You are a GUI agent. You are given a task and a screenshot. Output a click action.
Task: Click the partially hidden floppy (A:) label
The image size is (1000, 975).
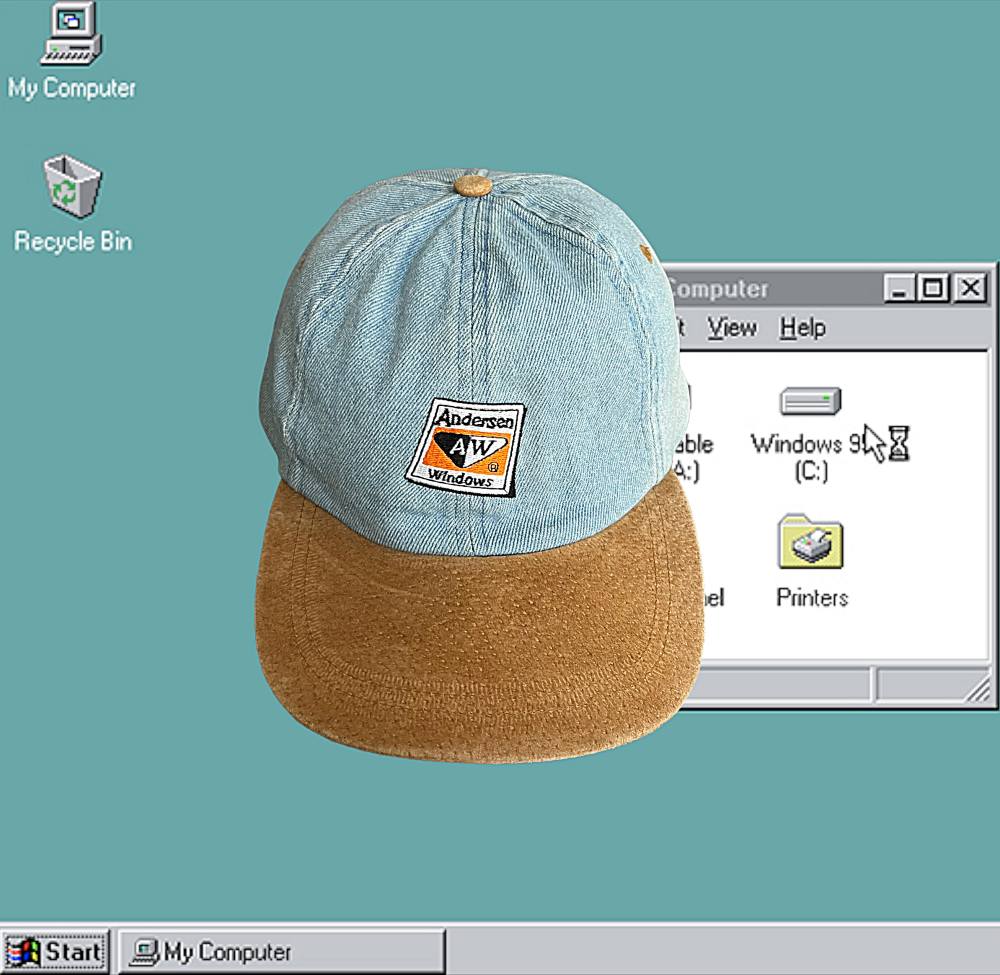point(694,457)
